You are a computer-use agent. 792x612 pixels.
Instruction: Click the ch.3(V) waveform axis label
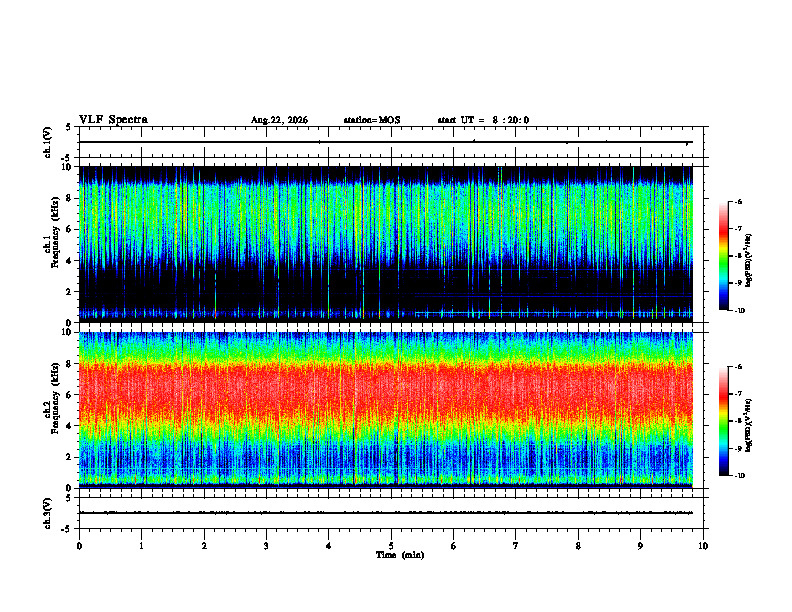[48, 513]
